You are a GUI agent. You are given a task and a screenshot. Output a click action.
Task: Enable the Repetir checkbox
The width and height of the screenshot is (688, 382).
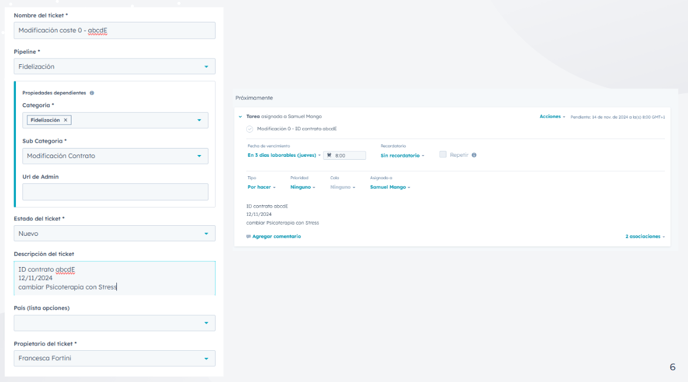click(443, 154)
